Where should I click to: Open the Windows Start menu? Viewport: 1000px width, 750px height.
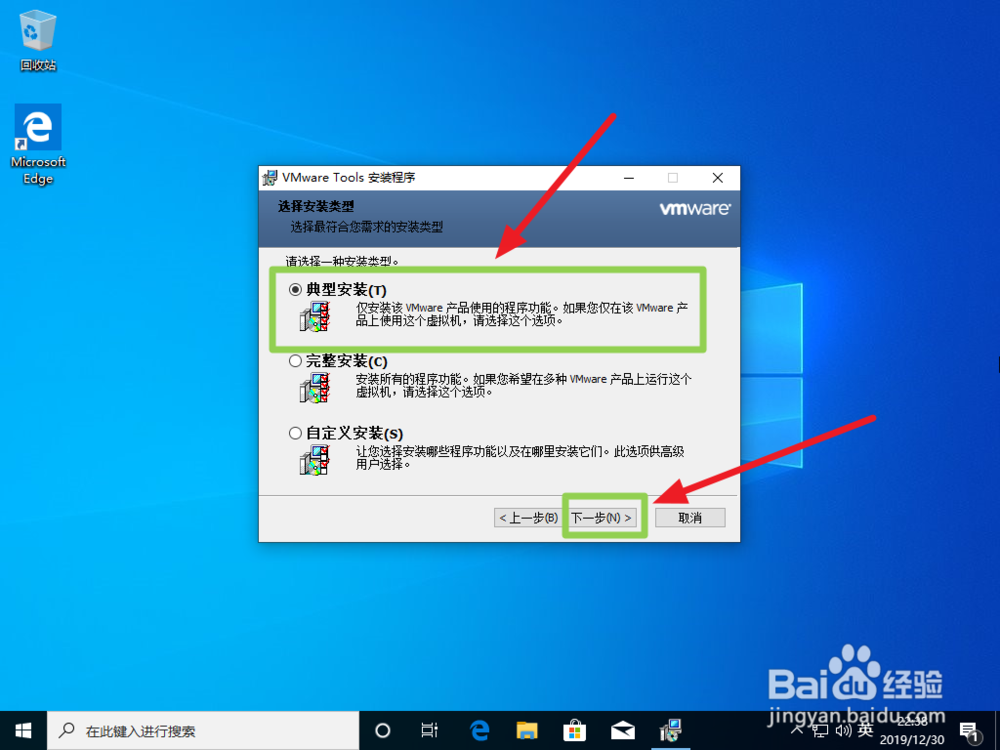pyautogui.click(x=23, y=731)
